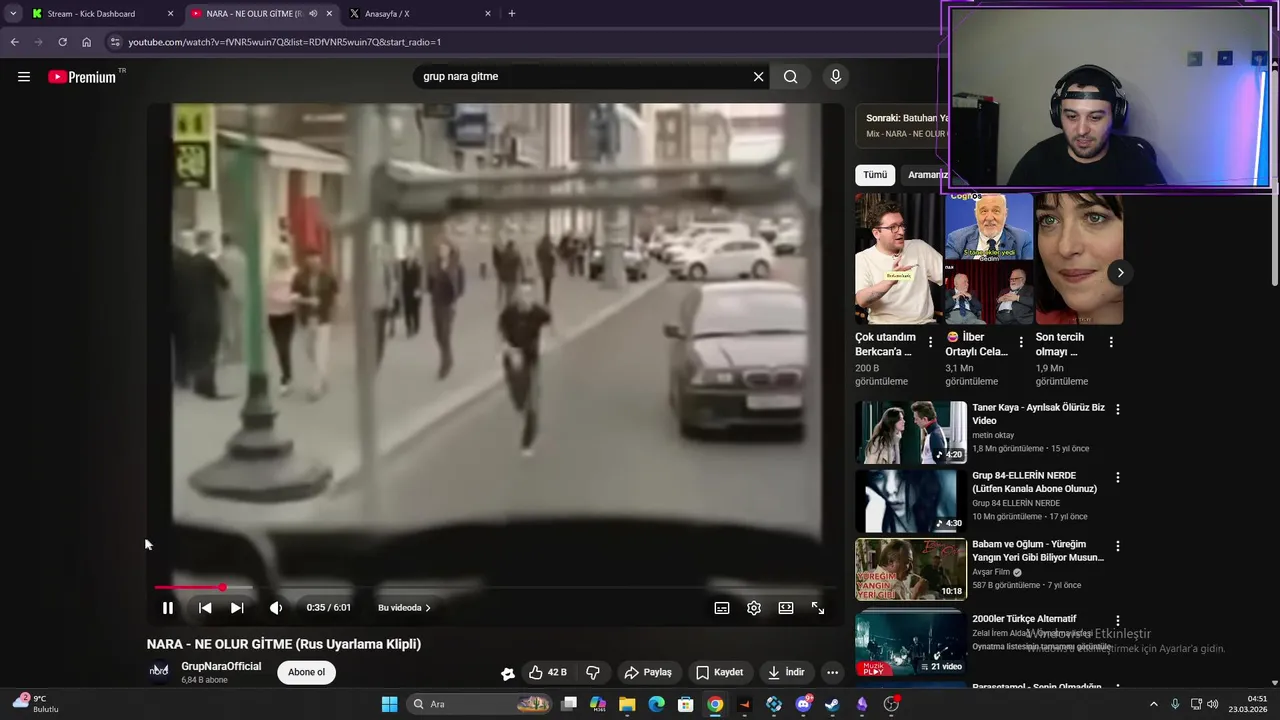Select the 'Tümü' filter chip
This screenshot has width=1280, height=720.
pyautogui.click(x=875, y=175)
